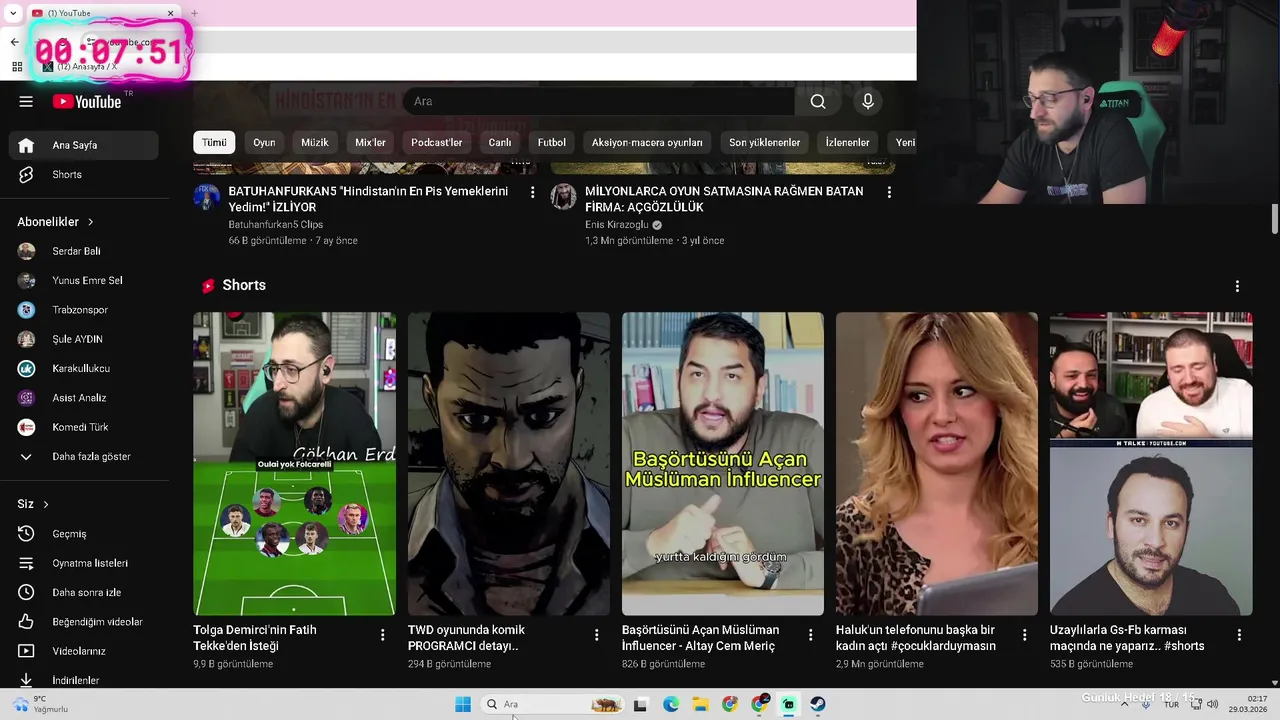Play TWD oyununda komik PROGRAMCI short thumbnail

click(x=509, y=464)
